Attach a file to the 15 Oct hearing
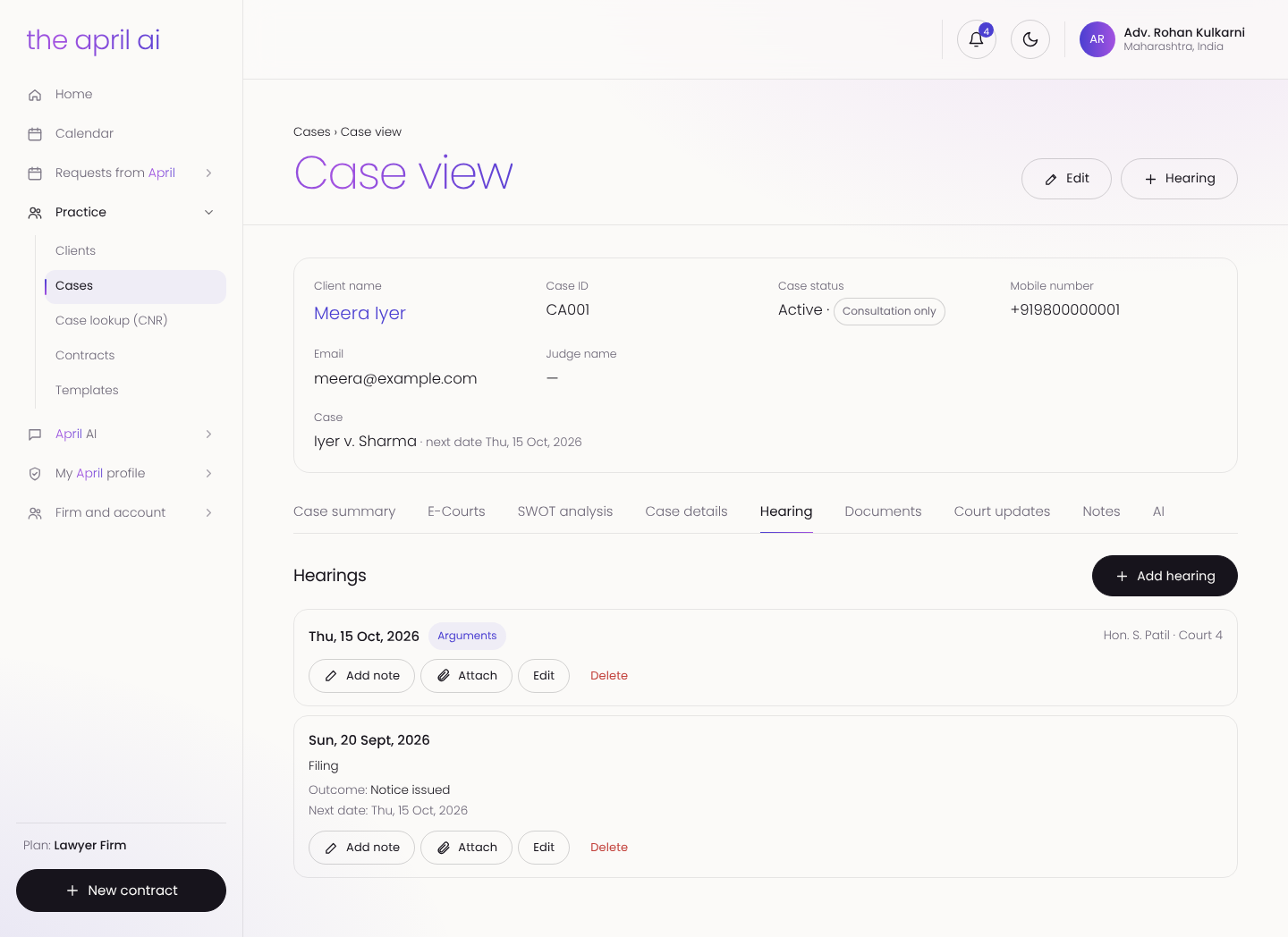Screen dimensions: 1288x937 pyautogui.click(x=466, y=676)
